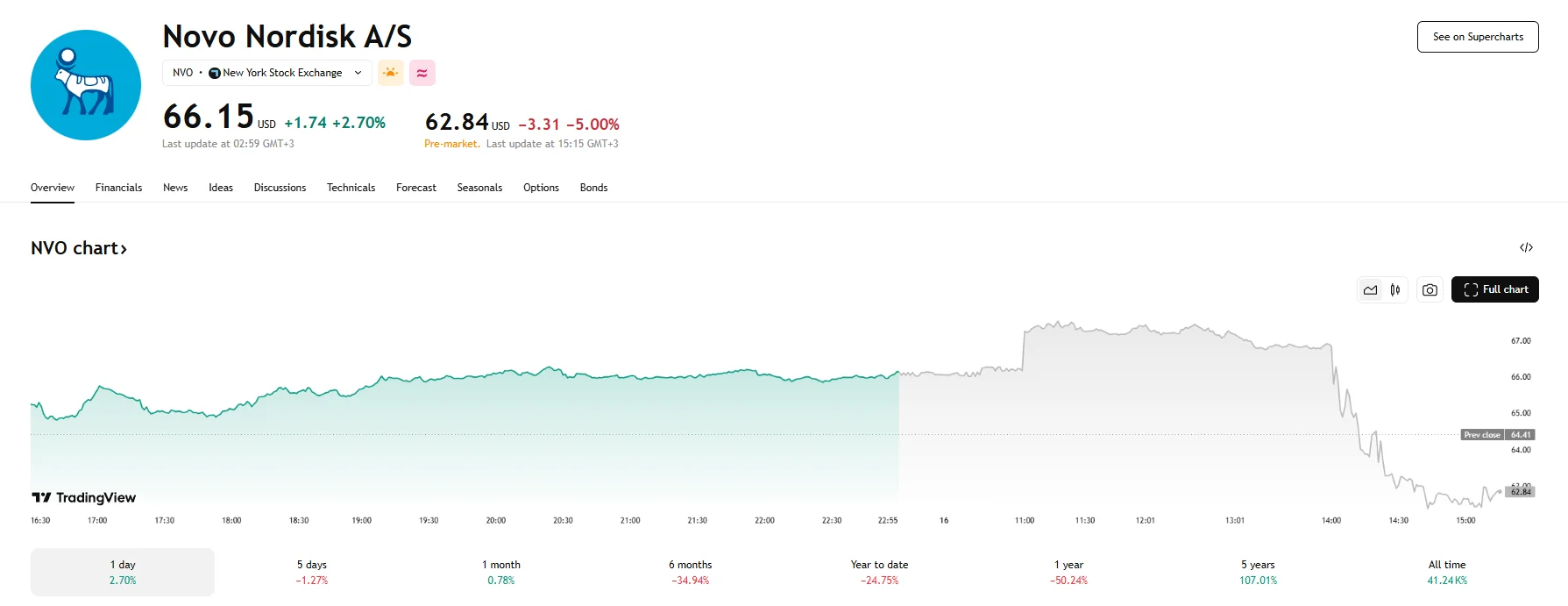The height and width of the screenshot is (606, 1568).
Task: Click the −3.31 −5.00% pre-market change
Action: [x=569, y=125]
